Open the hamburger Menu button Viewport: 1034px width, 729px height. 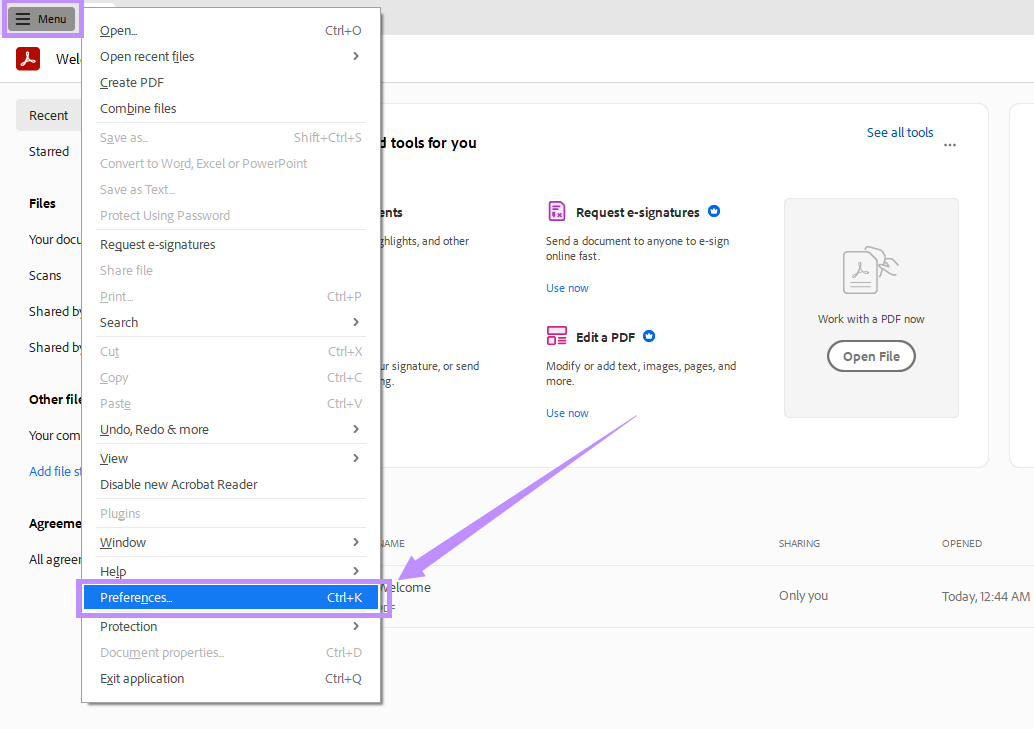coord(41,18)
